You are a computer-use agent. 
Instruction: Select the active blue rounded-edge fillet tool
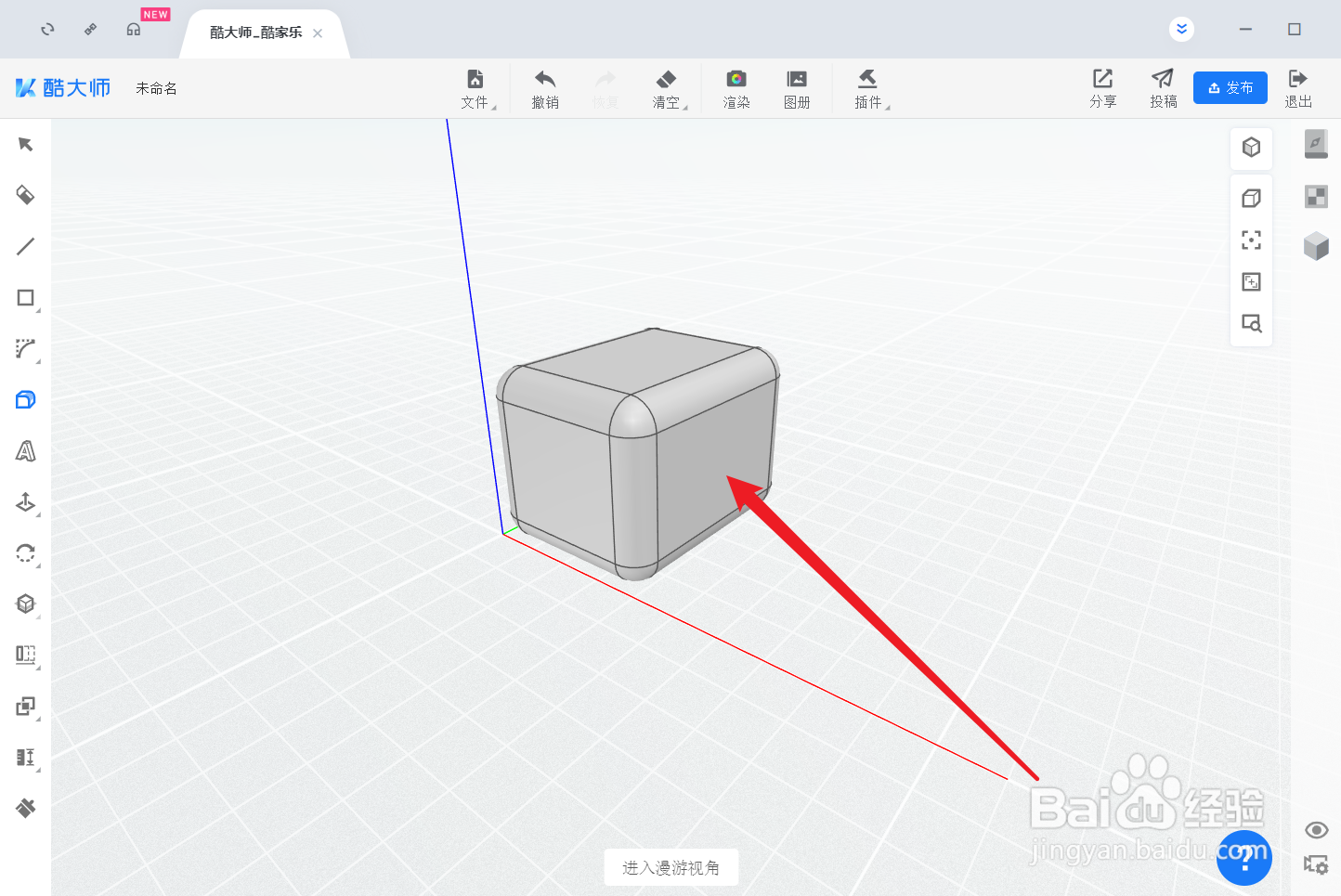(x=25, y=400)
